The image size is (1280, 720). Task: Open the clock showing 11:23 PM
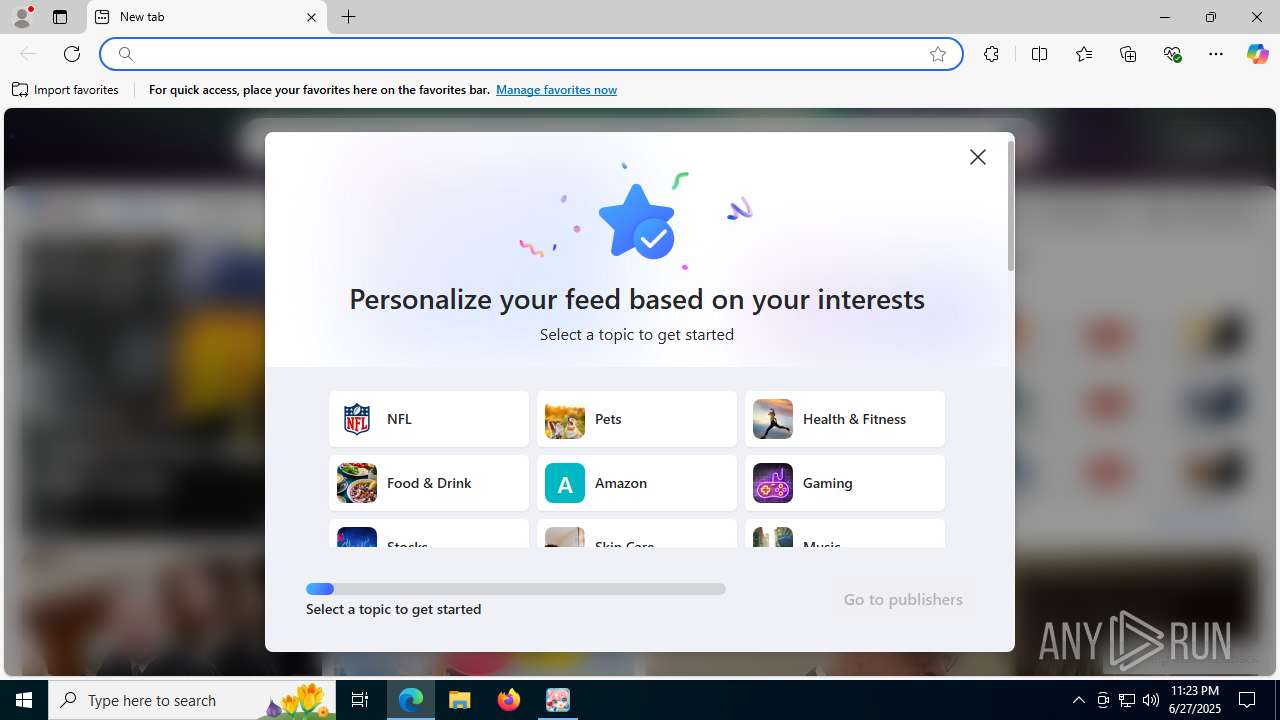pyautogui.click(x=1195, y=700)
